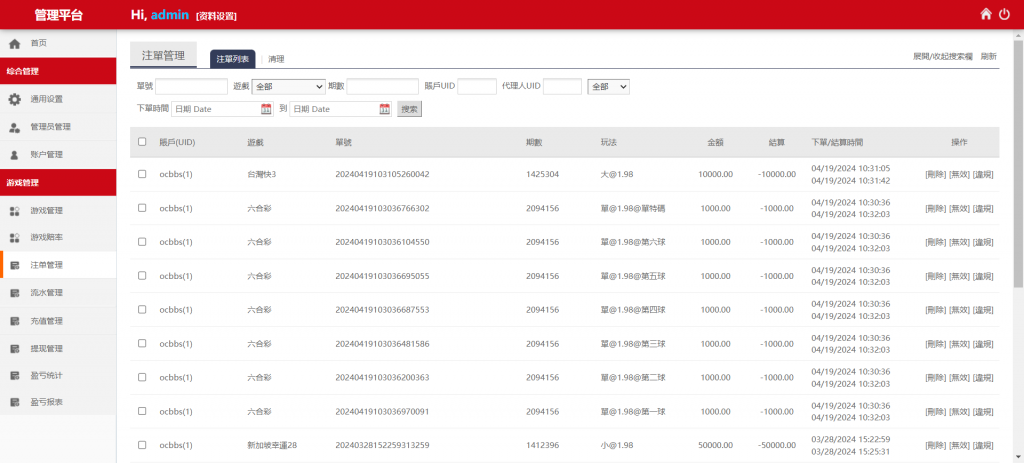Image resolution: width=1024 pixels, height=463 pixels.
Task: Click the 管理平台 title in header
Action: tap(59, 15)
